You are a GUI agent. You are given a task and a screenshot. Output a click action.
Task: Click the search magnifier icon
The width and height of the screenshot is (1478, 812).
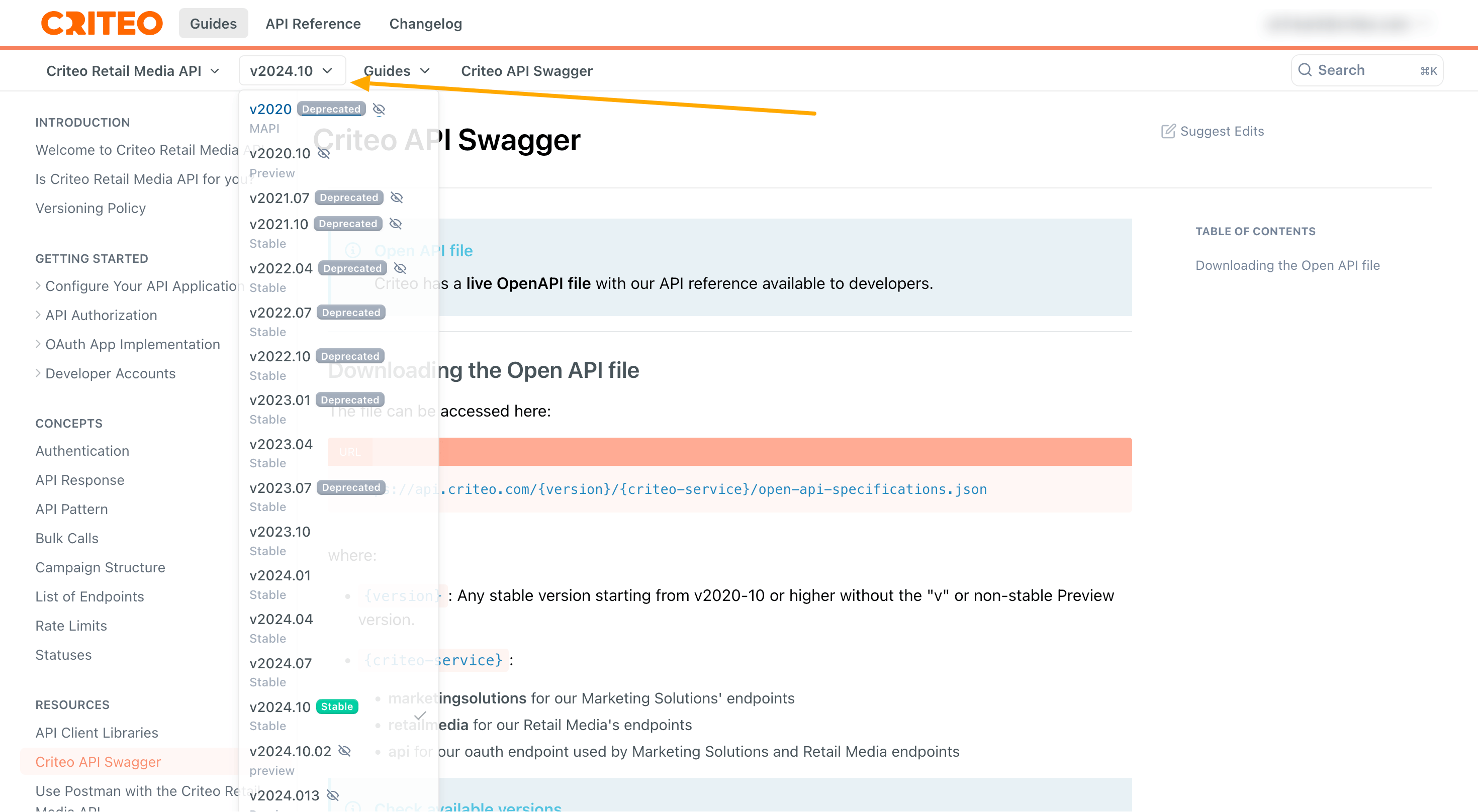tap(1305, 70)
